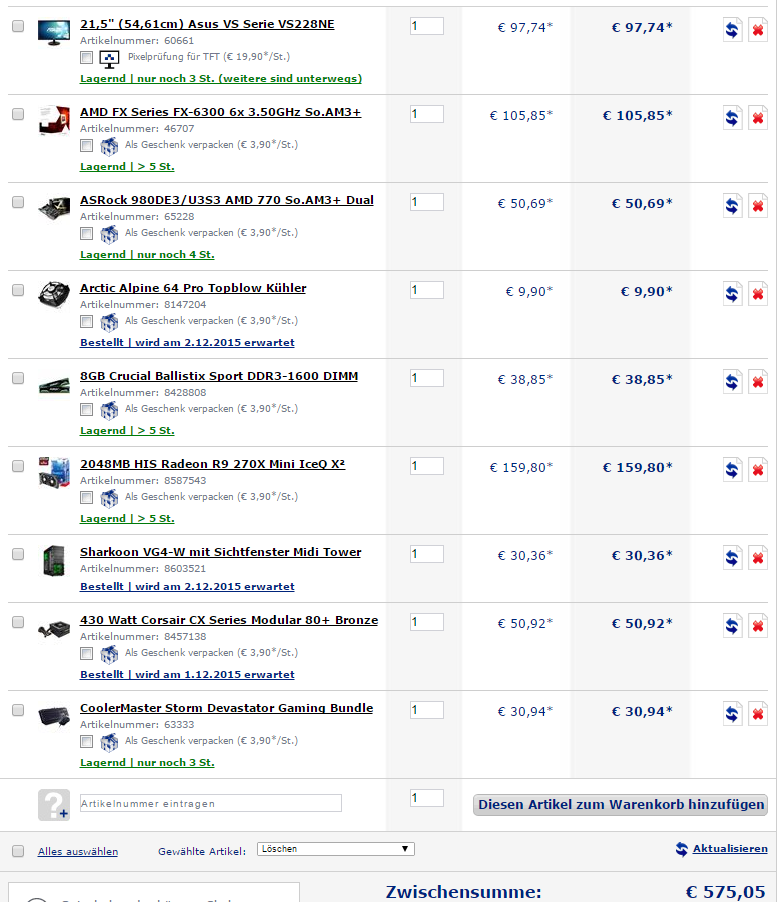The image size is (777, 902).
Task: Click Bestellt 1.12.2015 link for Corsair
Action: 187,674
